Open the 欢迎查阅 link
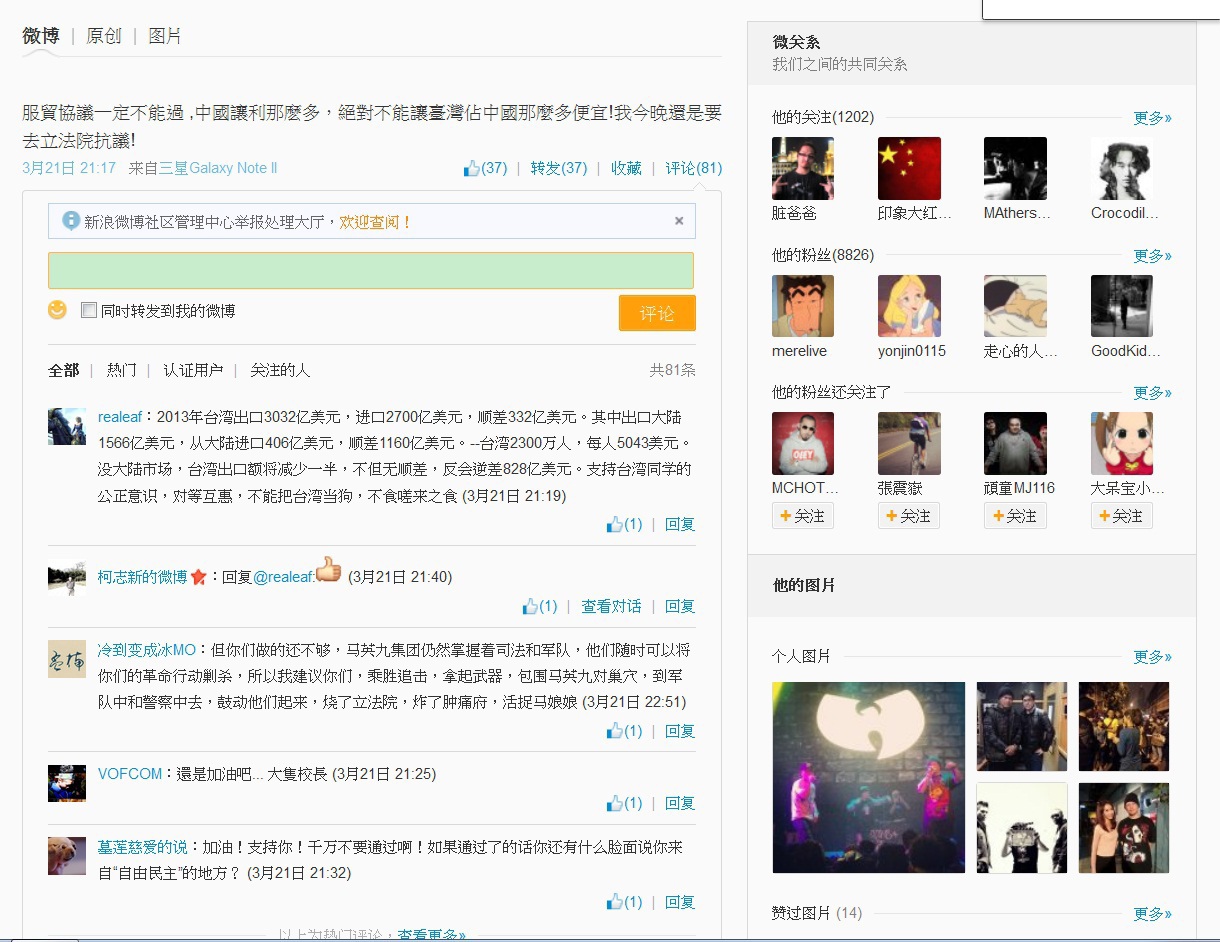This screenshot has height=942, width=1220. point(375,222)
